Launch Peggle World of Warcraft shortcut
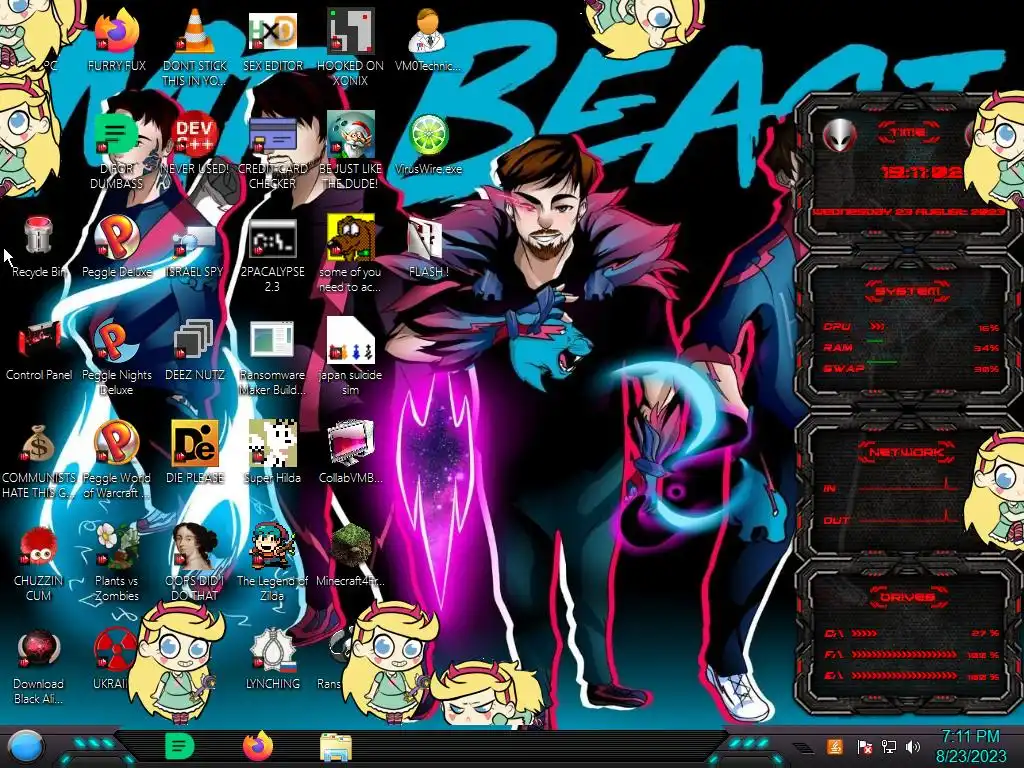This screenshot has height=768, width=1024. [116, 445]
